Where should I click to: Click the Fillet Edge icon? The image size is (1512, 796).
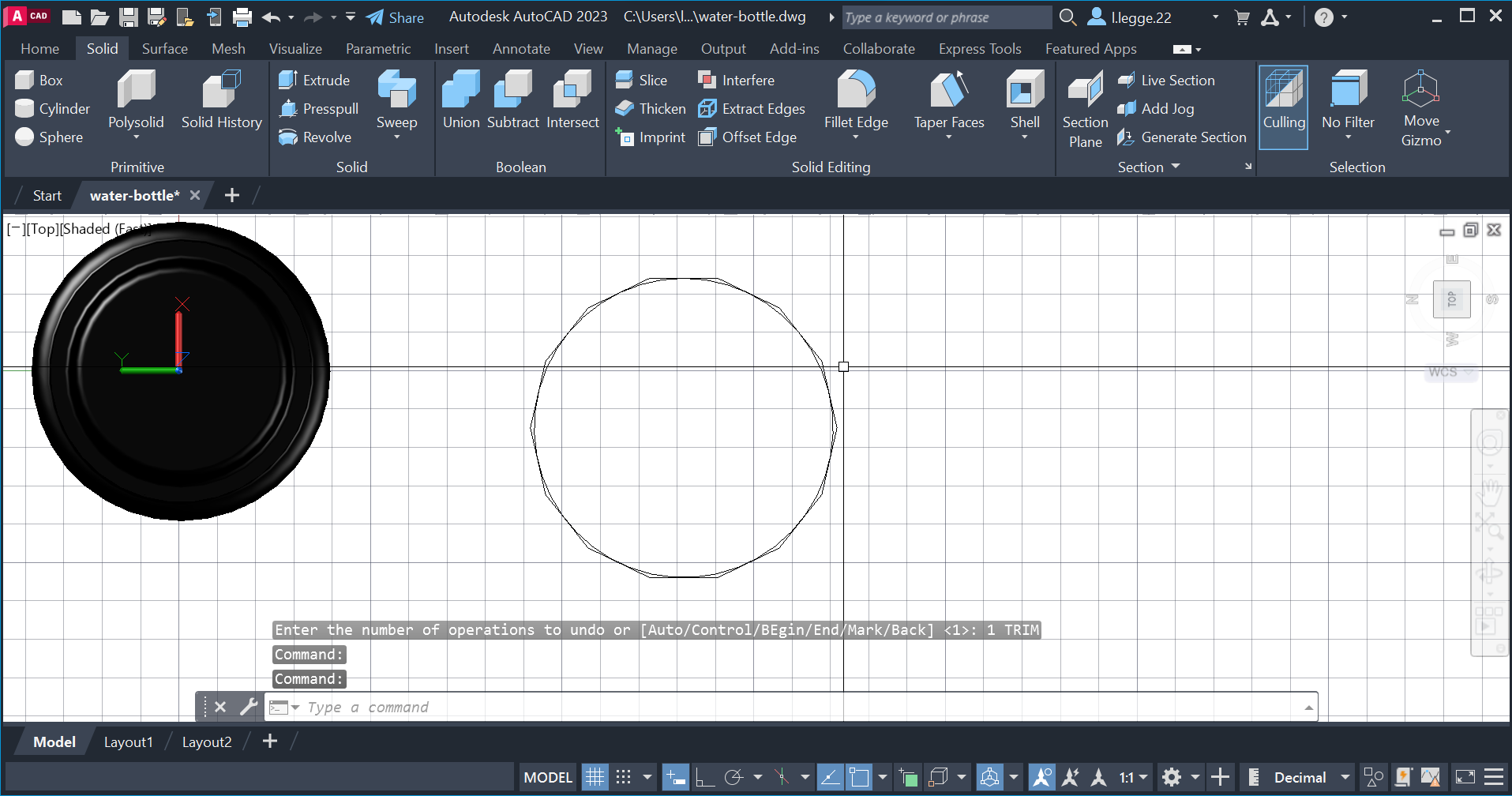click(856, 88)
